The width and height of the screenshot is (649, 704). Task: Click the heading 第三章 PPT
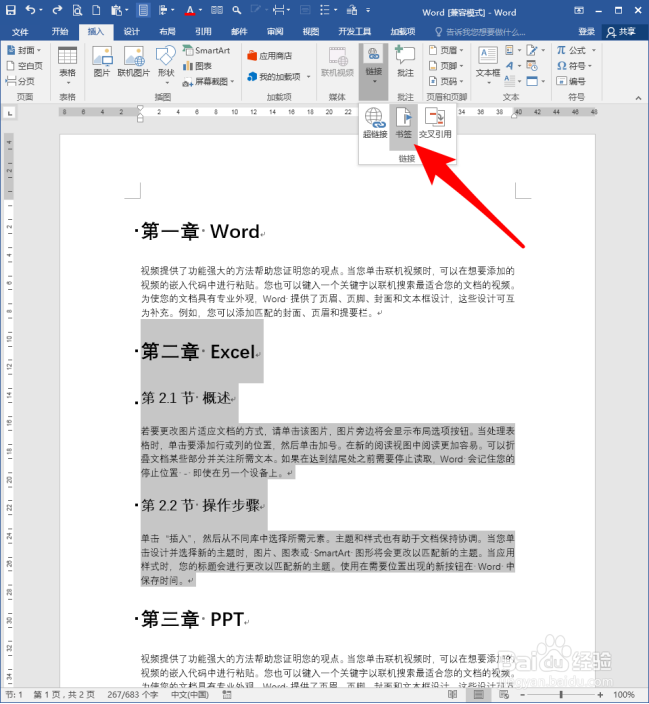click(193, 619)
